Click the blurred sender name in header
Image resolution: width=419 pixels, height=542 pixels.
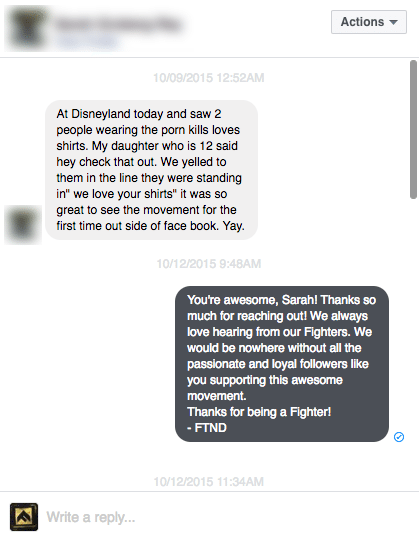click(x=119, y=24)
